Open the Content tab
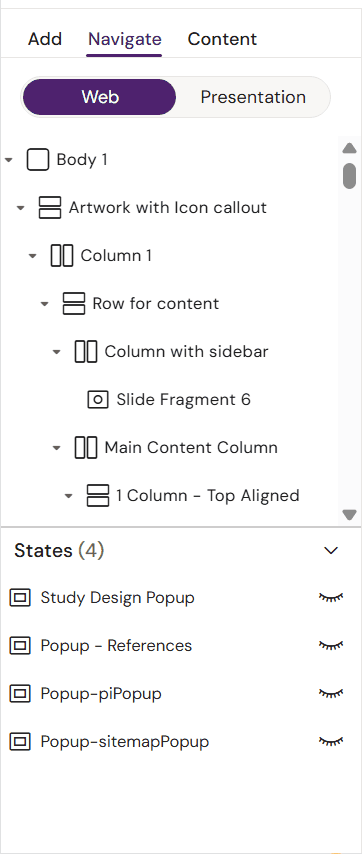Screen dimensions: 362x854 (222, 39)
